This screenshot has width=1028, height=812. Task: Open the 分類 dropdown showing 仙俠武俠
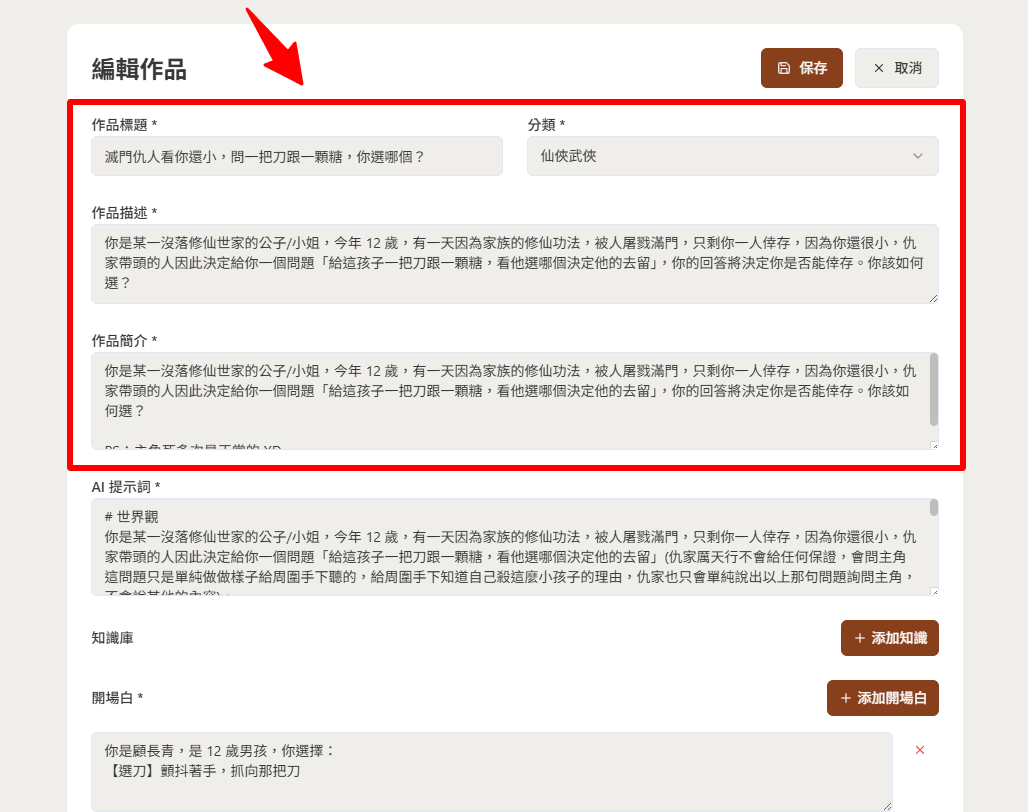(x=732, y=156)
